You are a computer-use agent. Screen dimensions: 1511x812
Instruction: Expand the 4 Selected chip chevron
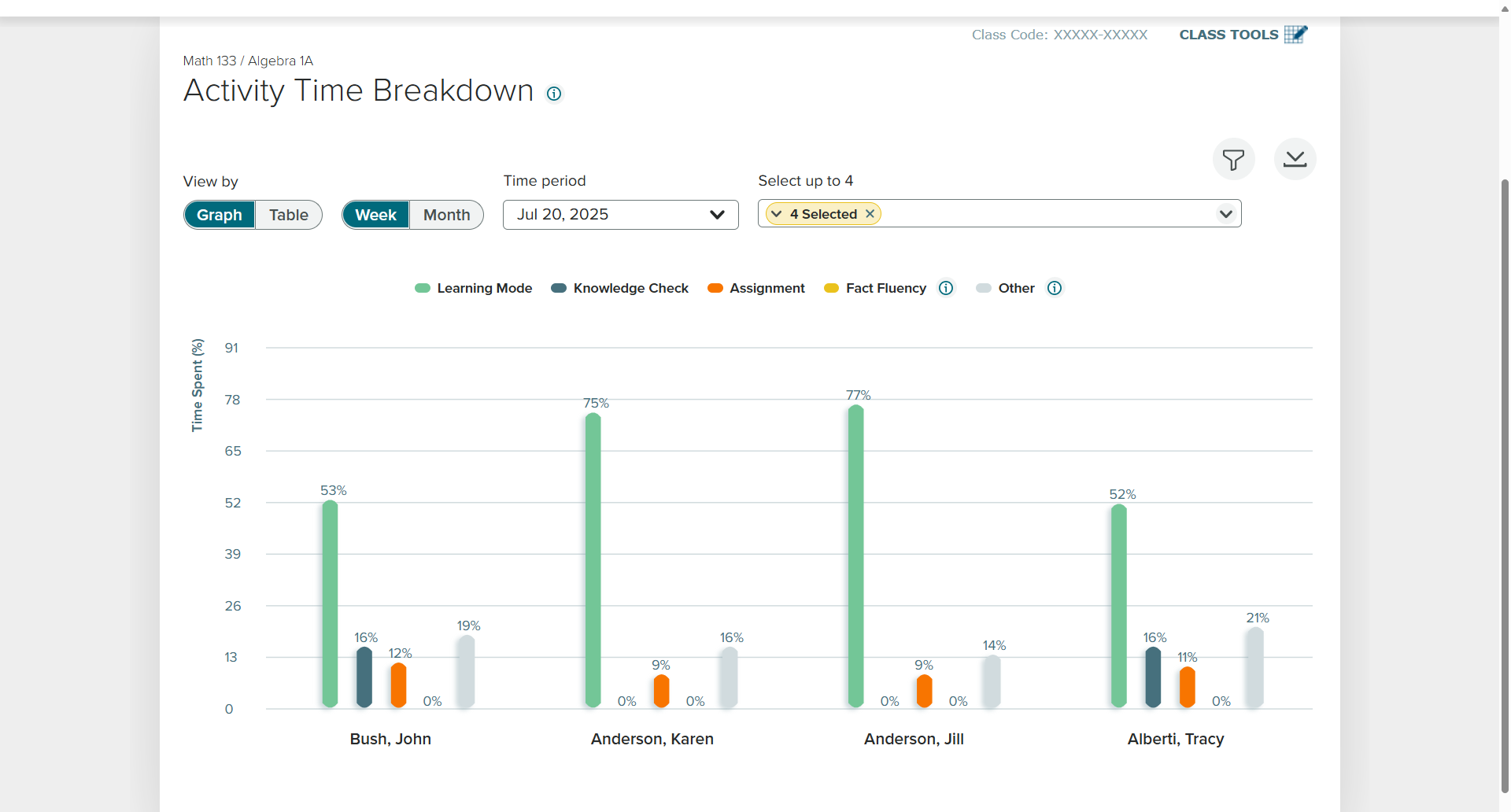[x=777, y=214]
